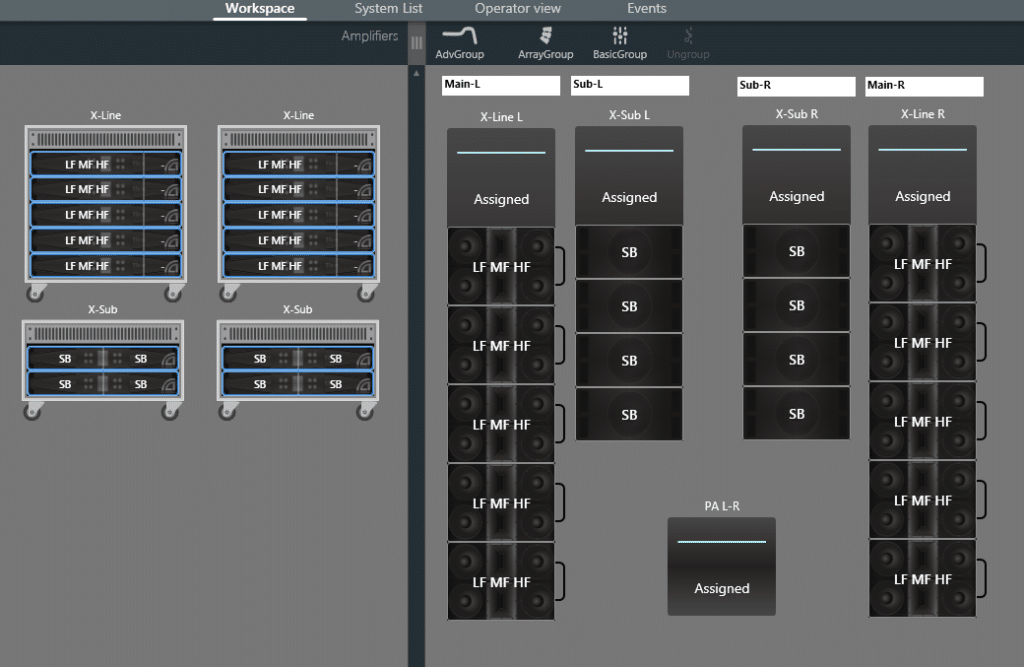1024x667 pixels.
Task: Click the scroll up arrow beside the workspace
Action: 417,73
